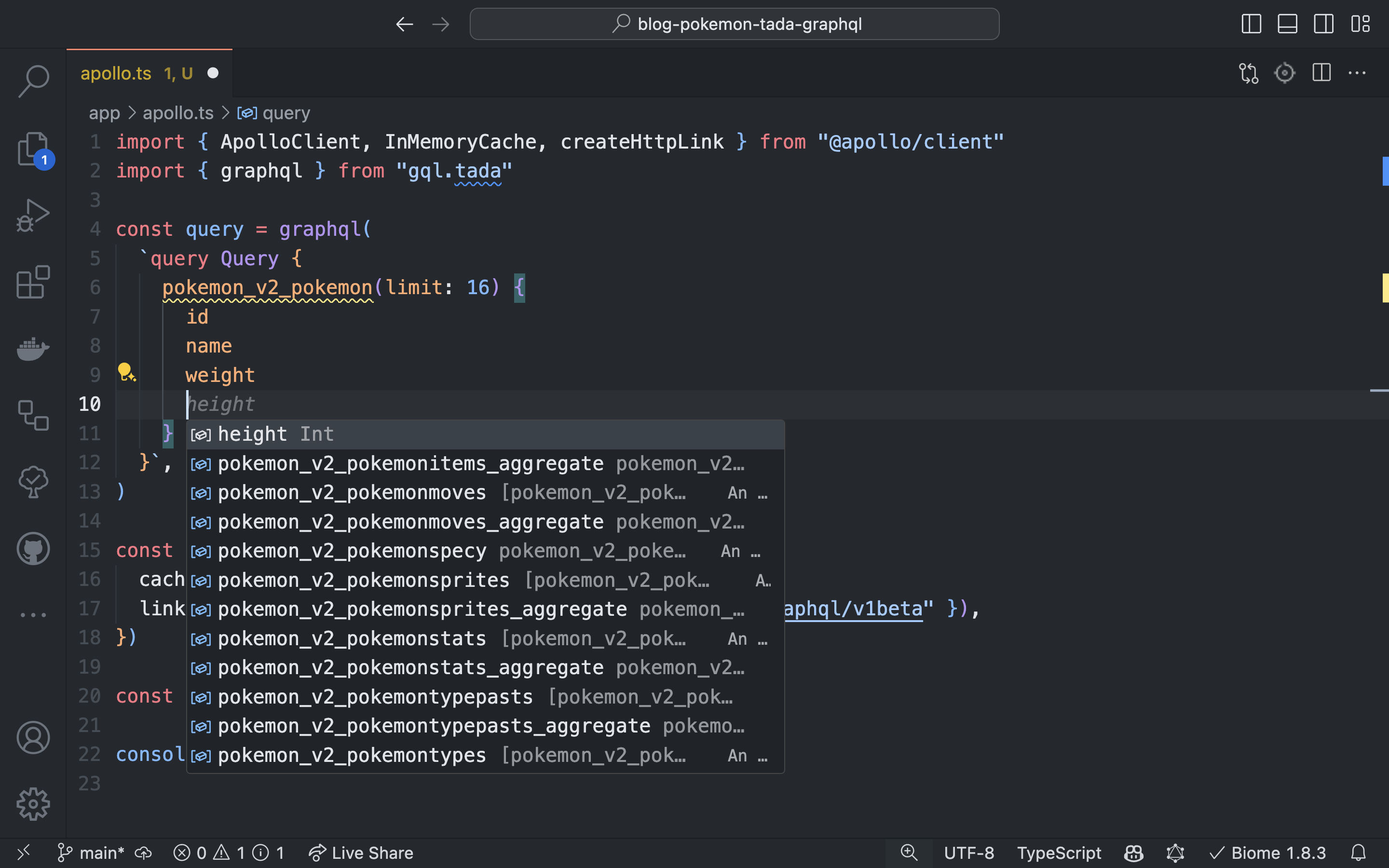This screenshot has height=868, width=1389.
Task: Click the lightbulb code action on line 9
Action: point(126,373)
